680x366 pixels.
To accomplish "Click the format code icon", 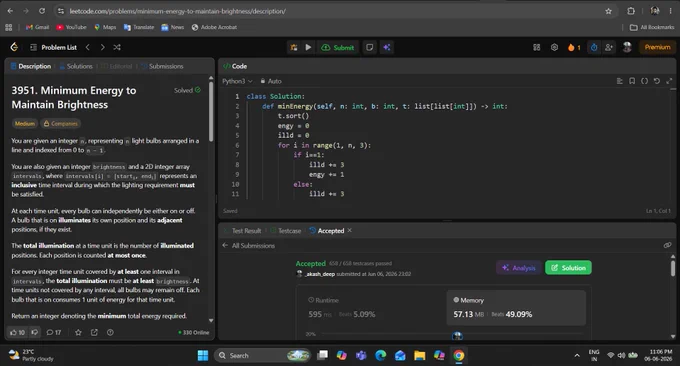I will point(619,81).
